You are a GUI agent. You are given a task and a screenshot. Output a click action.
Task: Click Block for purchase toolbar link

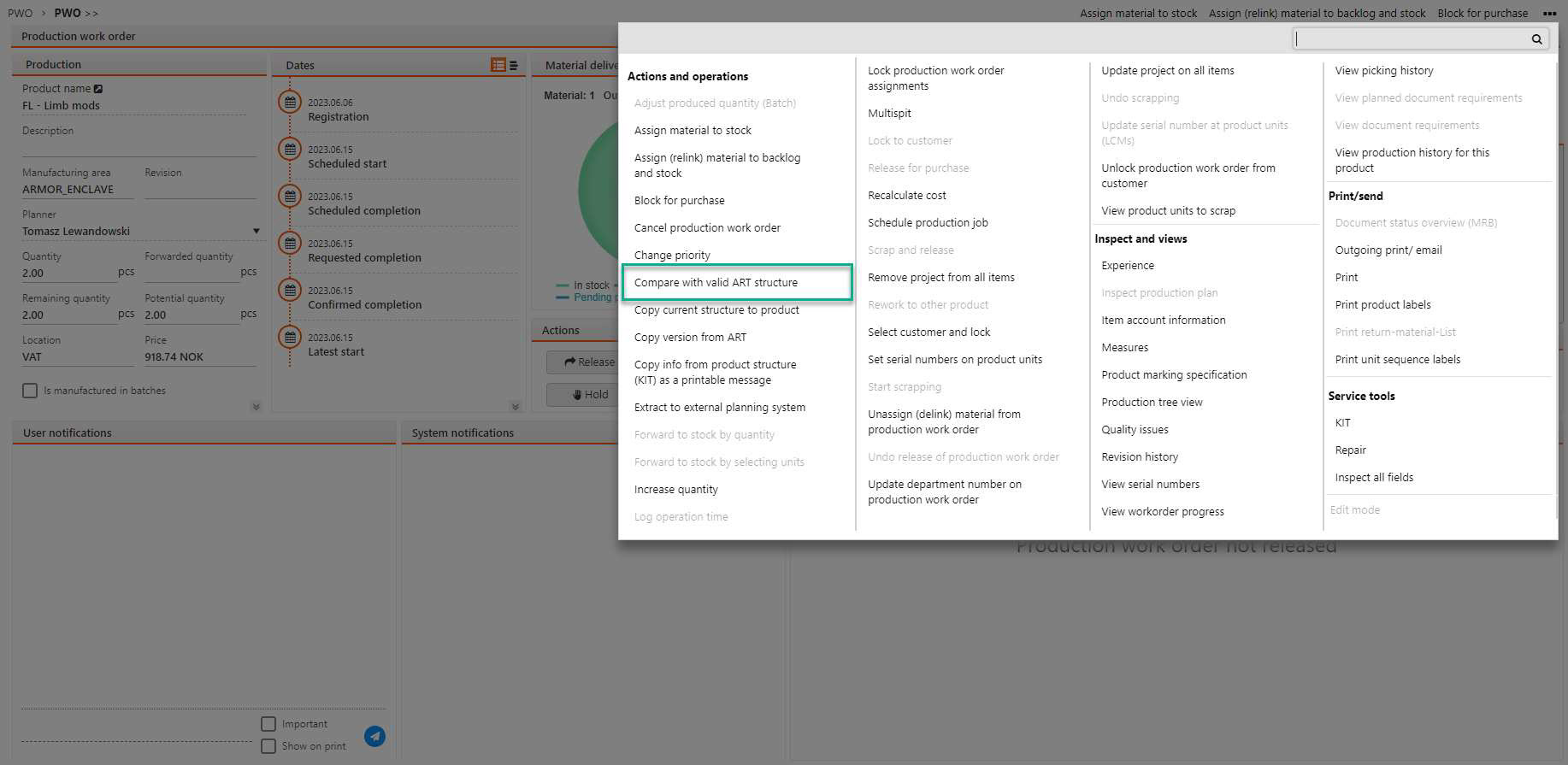pyautogui.click(x=1483, y=14)
